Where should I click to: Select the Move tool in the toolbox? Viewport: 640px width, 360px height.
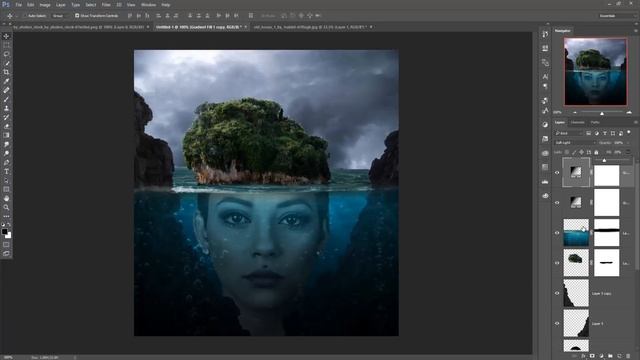(6, 36)
